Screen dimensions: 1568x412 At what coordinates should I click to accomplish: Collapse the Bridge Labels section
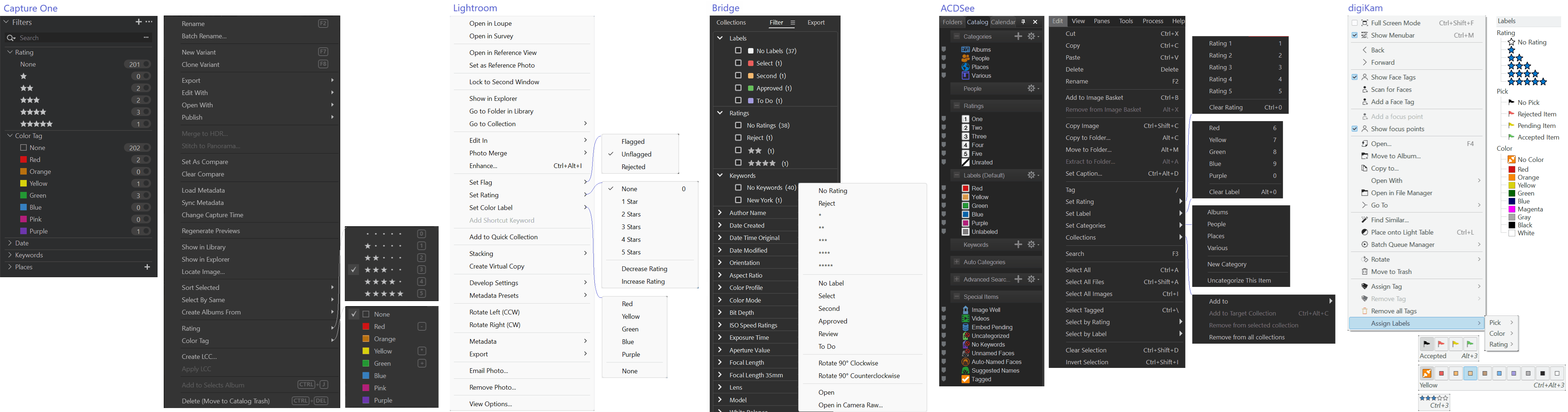pos(719,38)
